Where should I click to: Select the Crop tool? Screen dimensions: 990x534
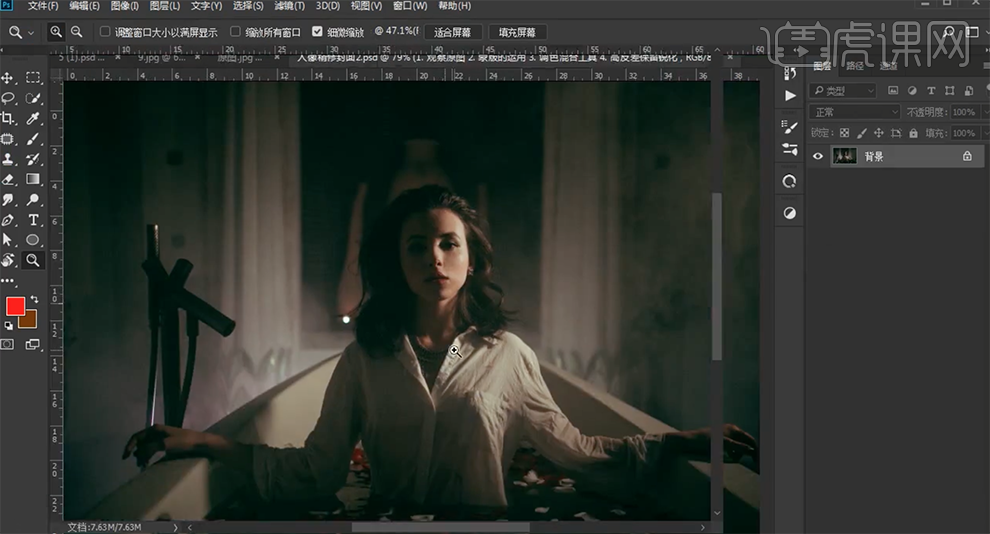[8, 119]
